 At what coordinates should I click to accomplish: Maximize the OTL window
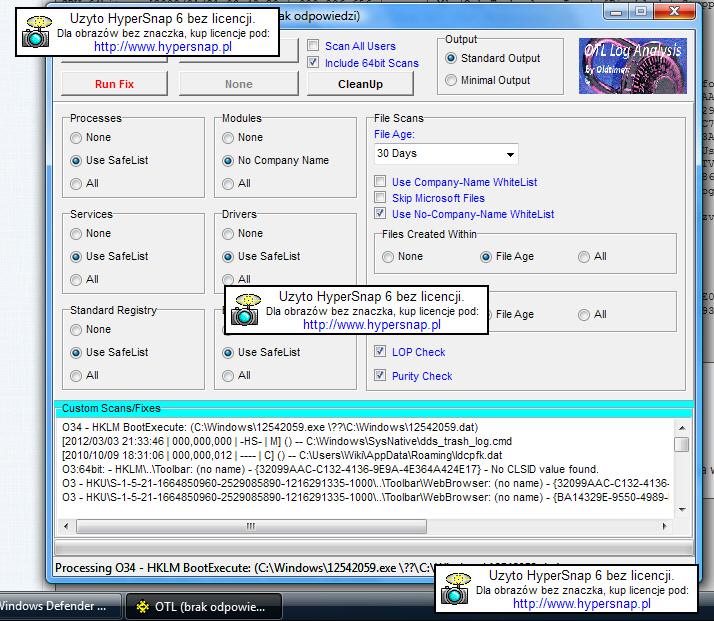point(641,11)
